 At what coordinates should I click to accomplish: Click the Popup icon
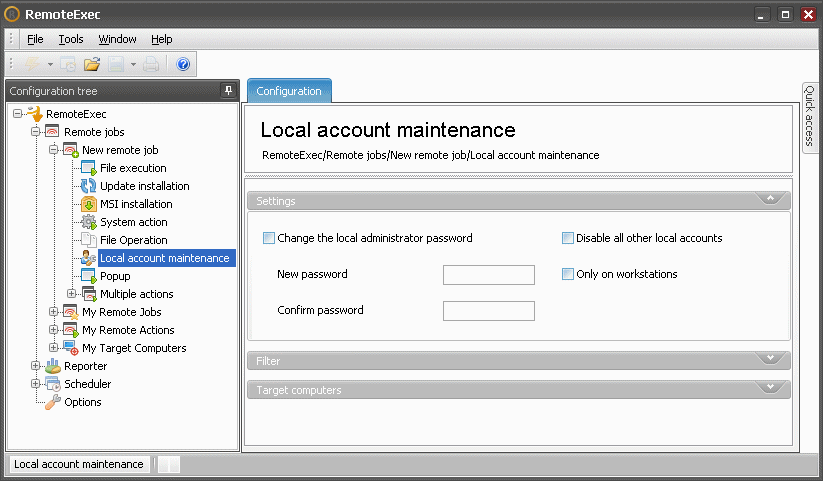coord(89,276)
